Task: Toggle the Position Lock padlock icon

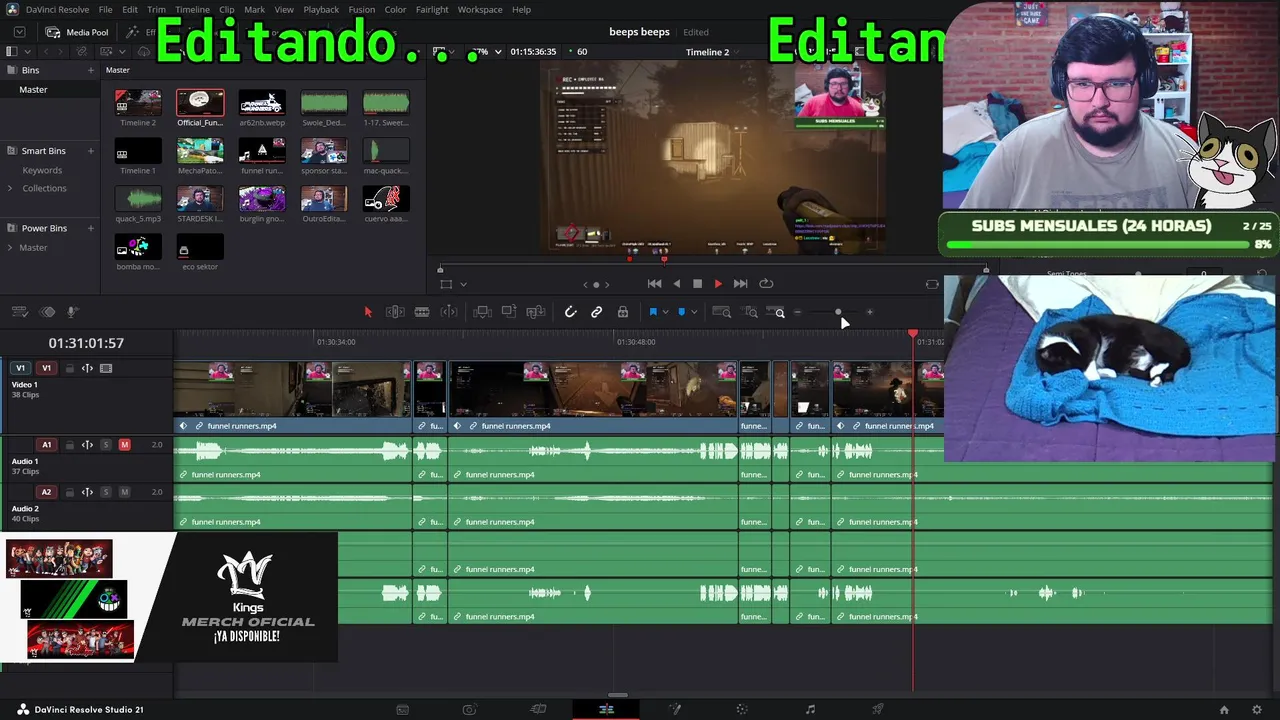Action: point(623,312)
